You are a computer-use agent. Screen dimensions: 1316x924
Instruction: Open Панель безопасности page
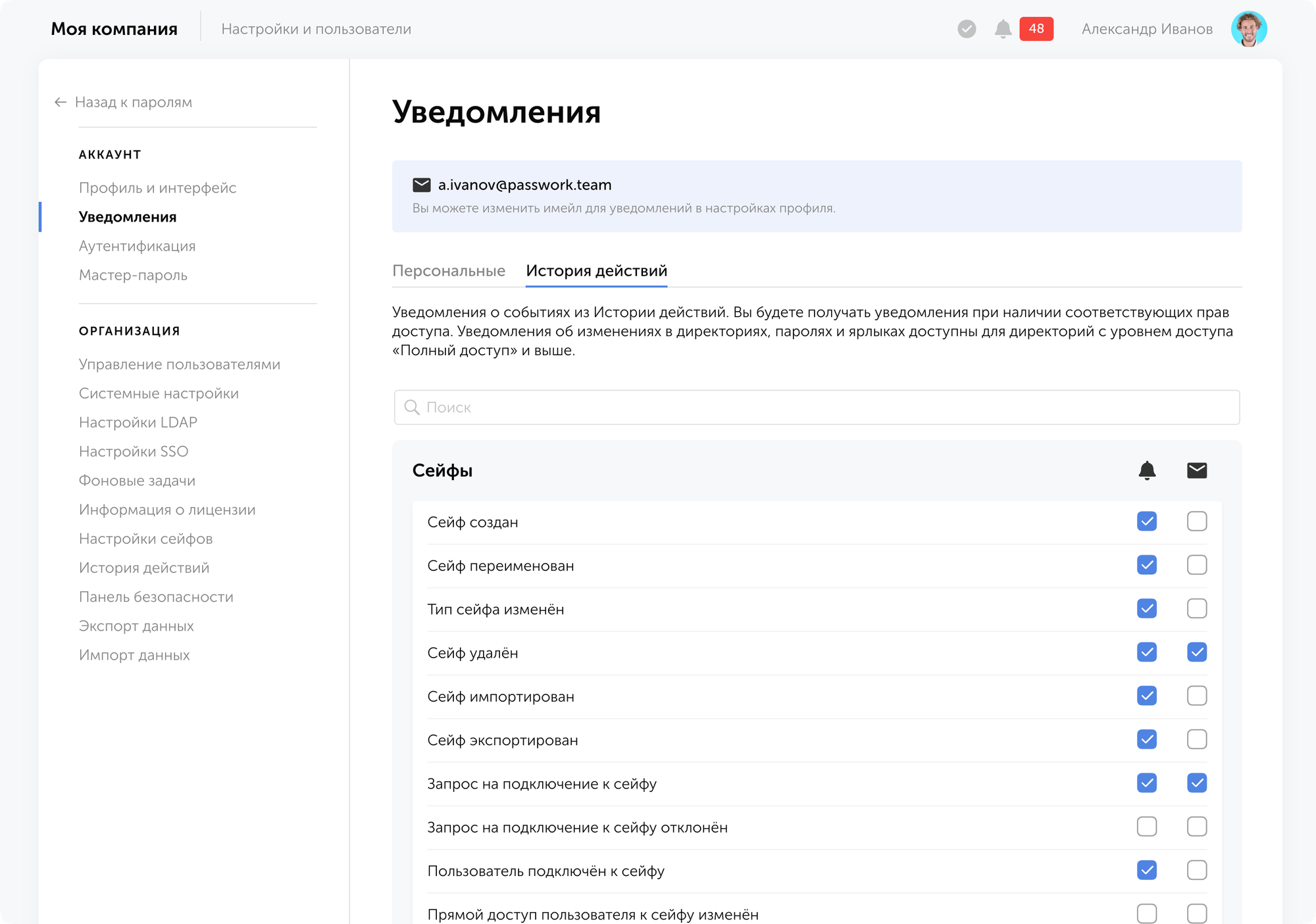[156, 597]
